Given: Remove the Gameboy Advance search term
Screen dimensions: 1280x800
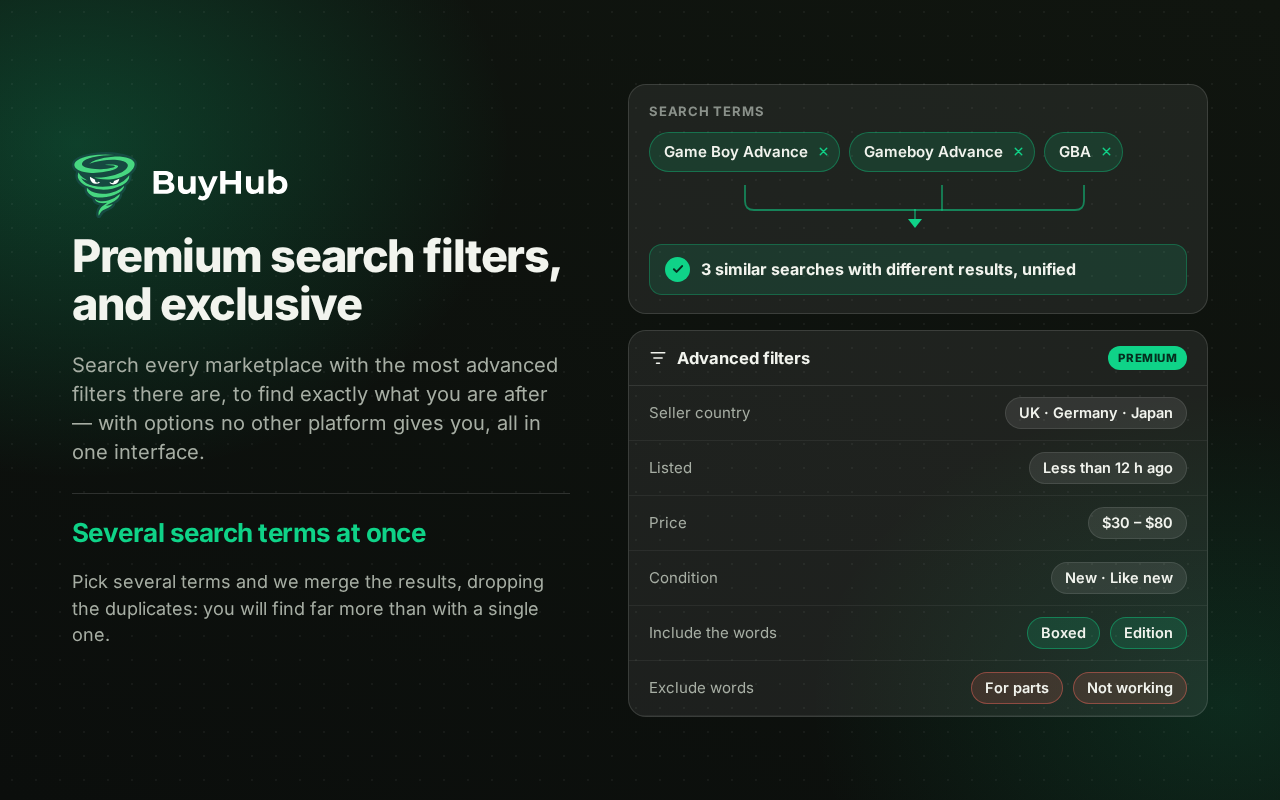Looking at the screenshot, I should pyautogui.click(x=1018, y=152).
